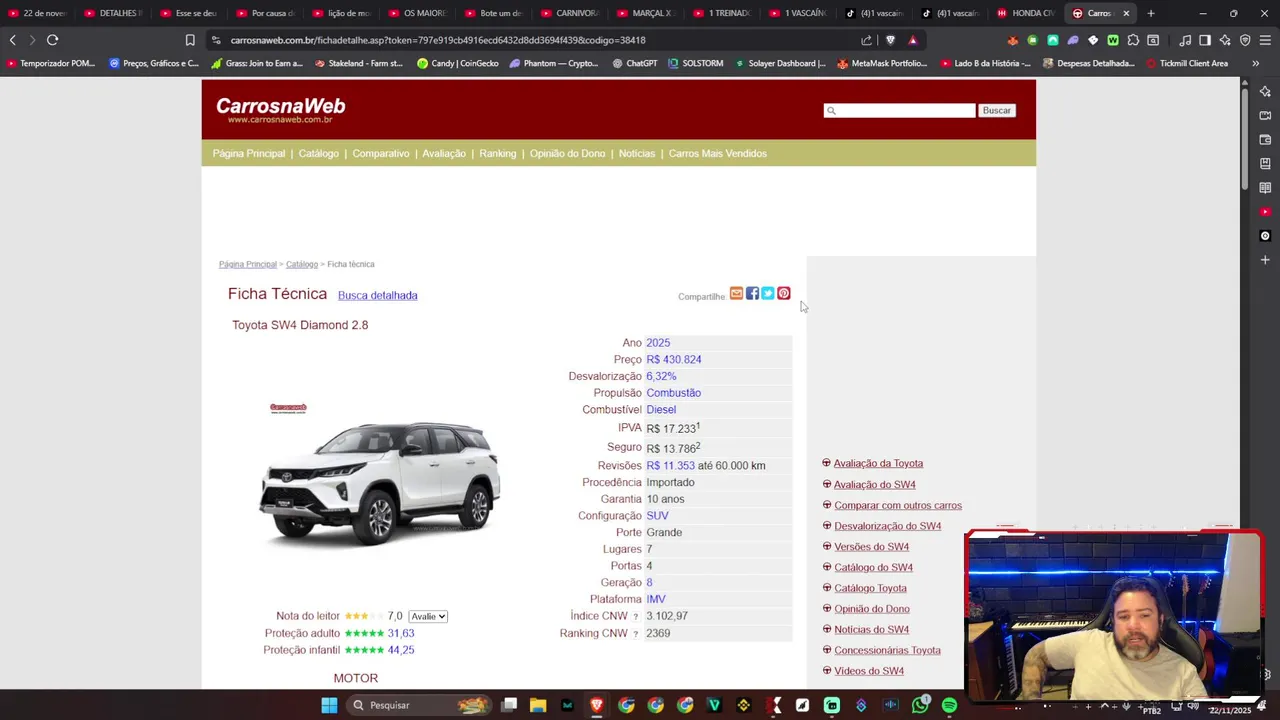The width and height of the screenshot is (1280, 720).
Task: Click the Buscar button
Action: [997, 110]
